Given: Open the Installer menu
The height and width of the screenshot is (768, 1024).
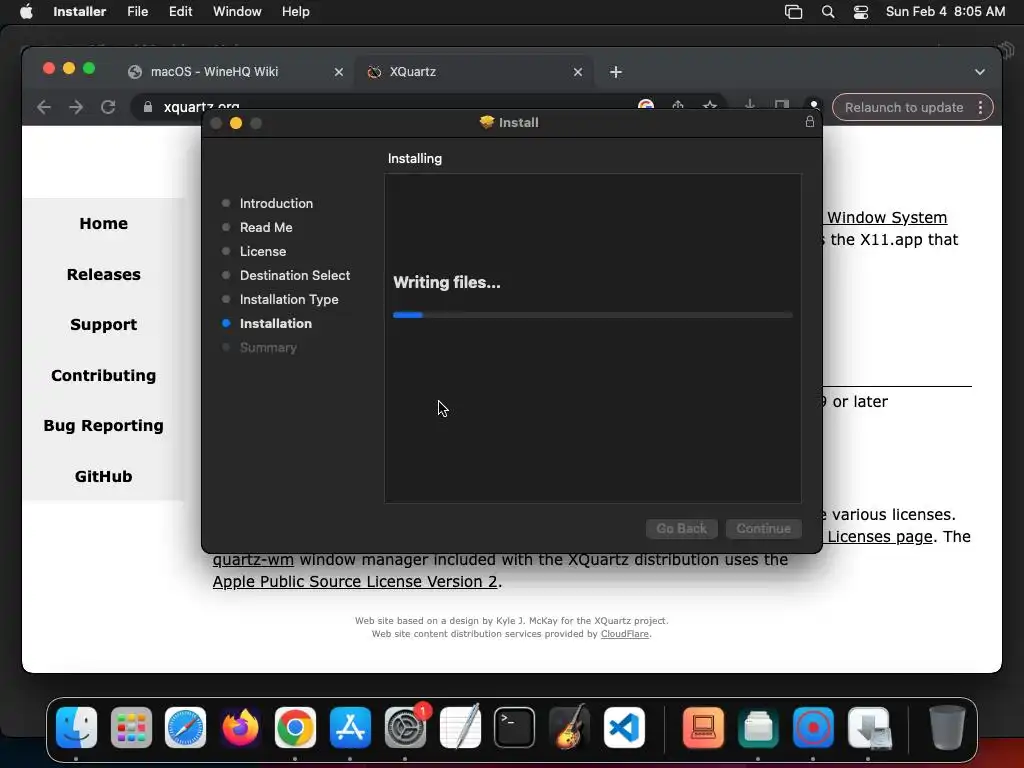Looking at the screenshot, I should (x=79, y=12).
